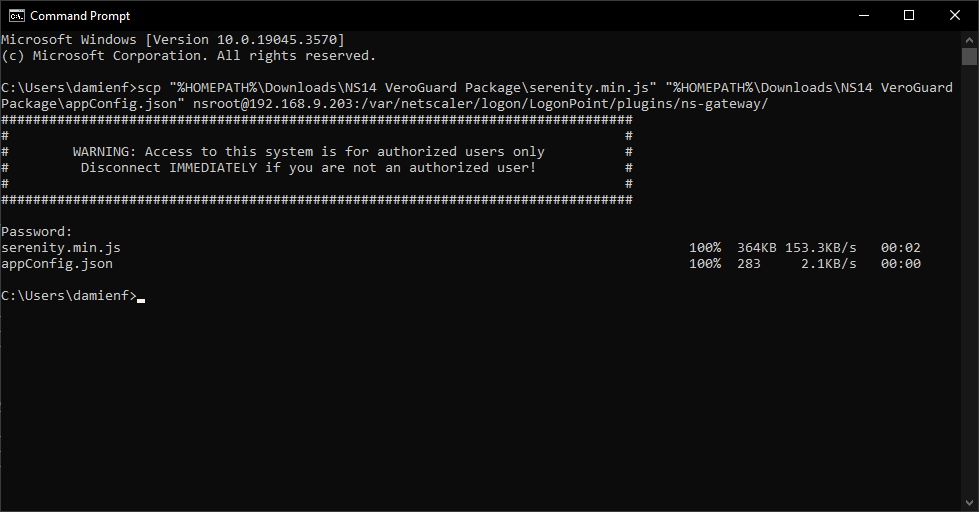This screenshot has height=512, width=979.
Task: Click the Command Prompt system menu icon
Action: (x=15, y=15)
